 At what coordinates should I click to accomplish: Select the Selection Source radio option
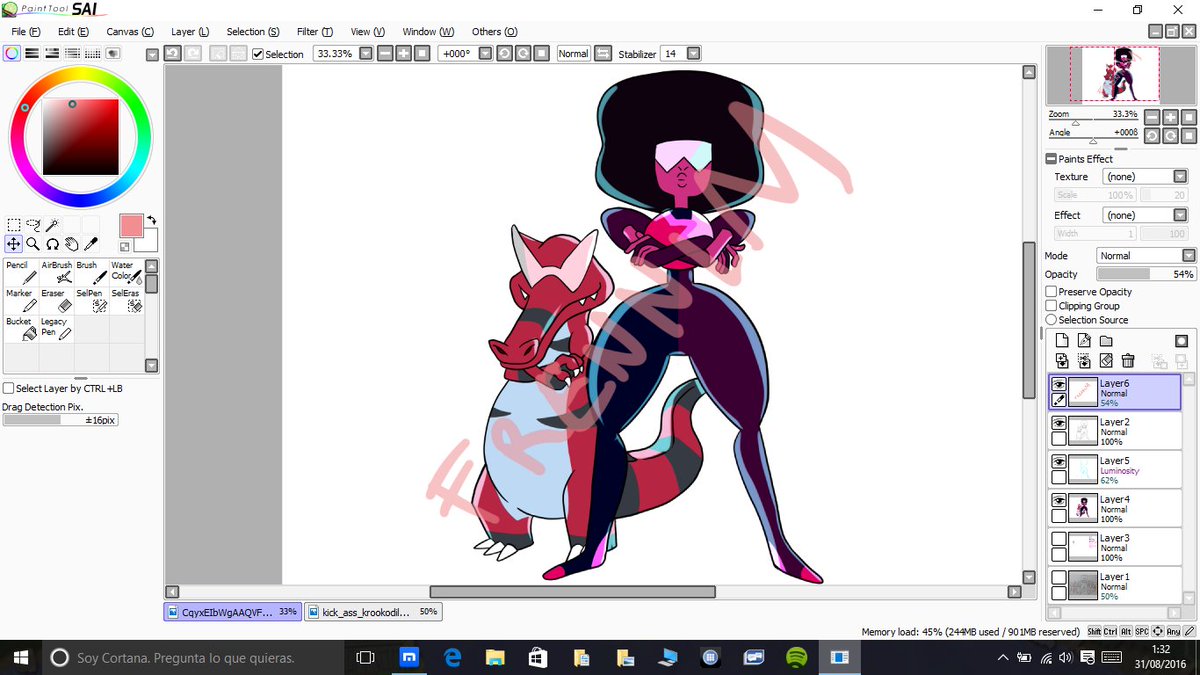(x=1051, y=320)
